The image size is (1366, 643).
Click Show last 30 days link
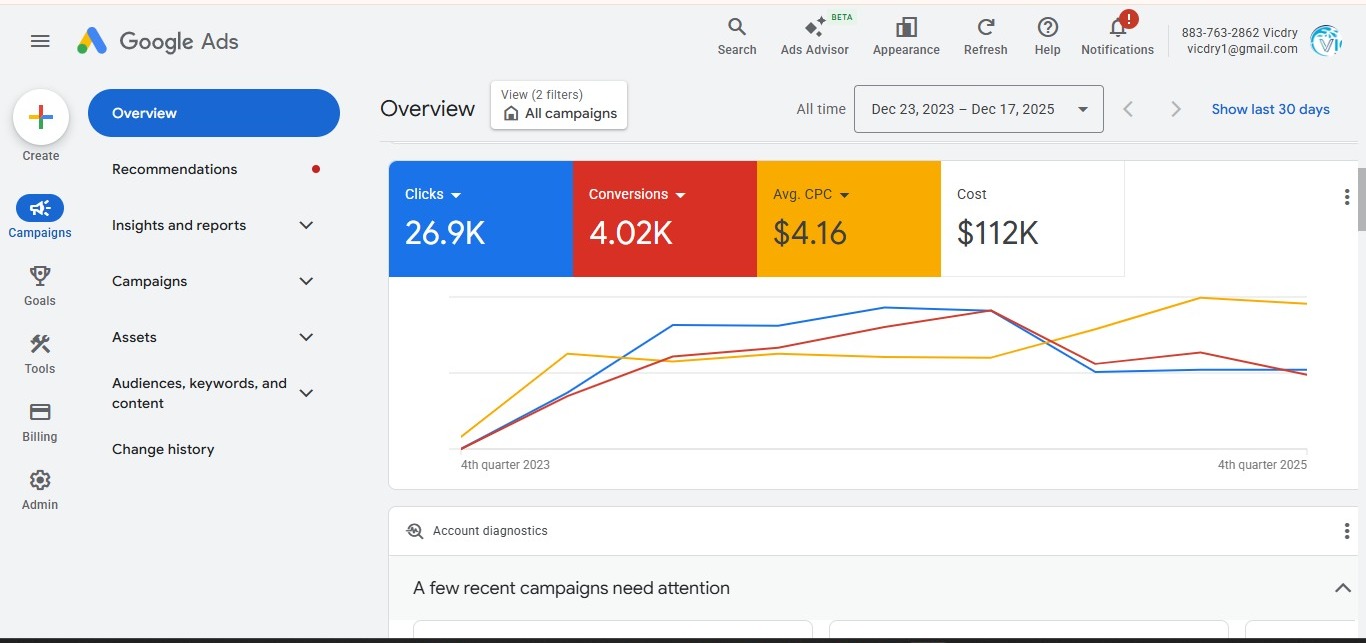1270,109
